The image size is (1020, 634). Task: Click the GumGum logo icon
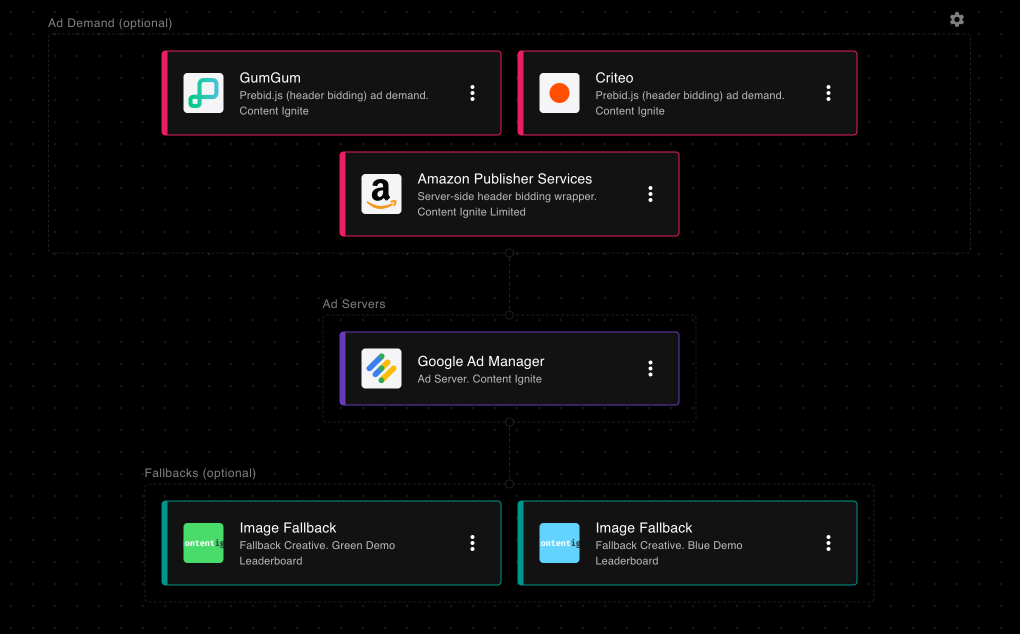[x=204, y=93]
